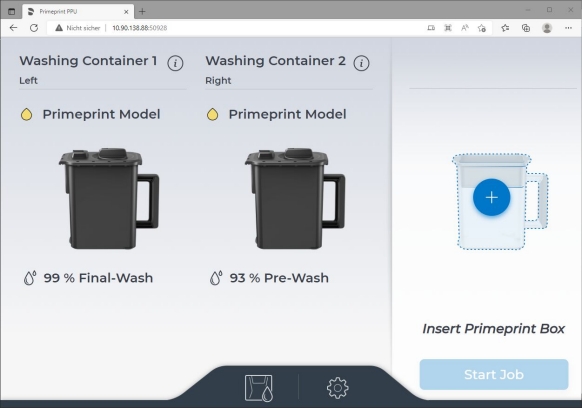Open the browser three-dots menu

[x=568, y=28]
